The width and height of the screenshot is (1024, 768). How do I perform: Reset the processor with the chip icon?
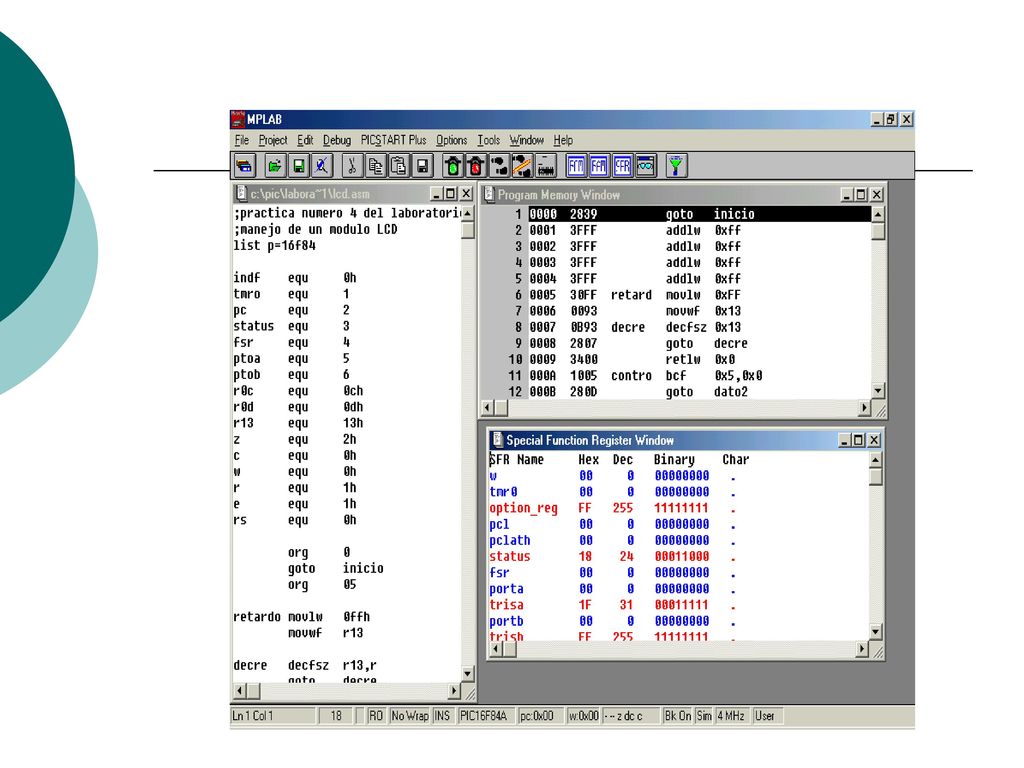[x=546, y=166]
